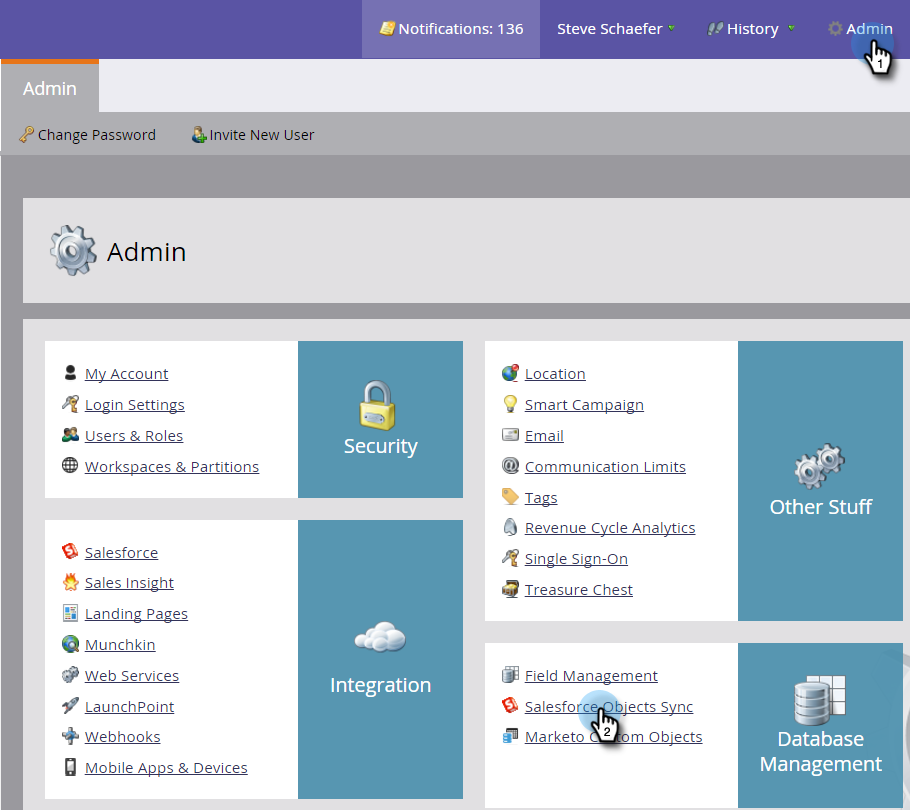Click Change Password in toolbar
Image resolution: width=910 pixels, height=810 pixels.
(88, 135)
